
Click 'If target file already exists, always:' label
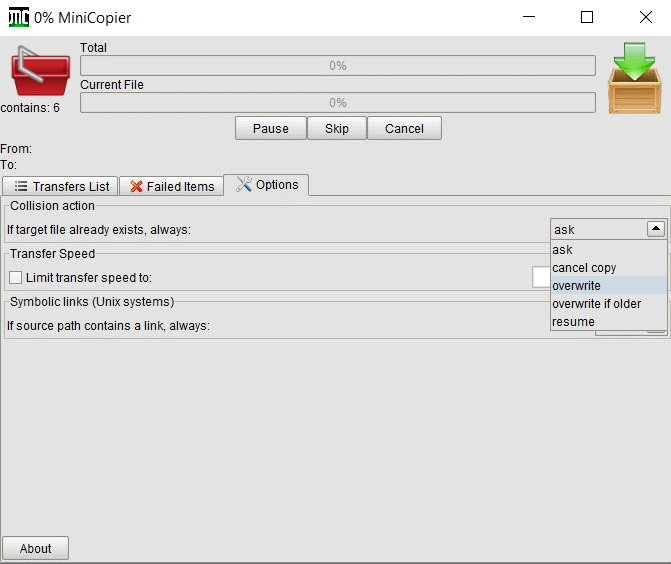[99, 230]
